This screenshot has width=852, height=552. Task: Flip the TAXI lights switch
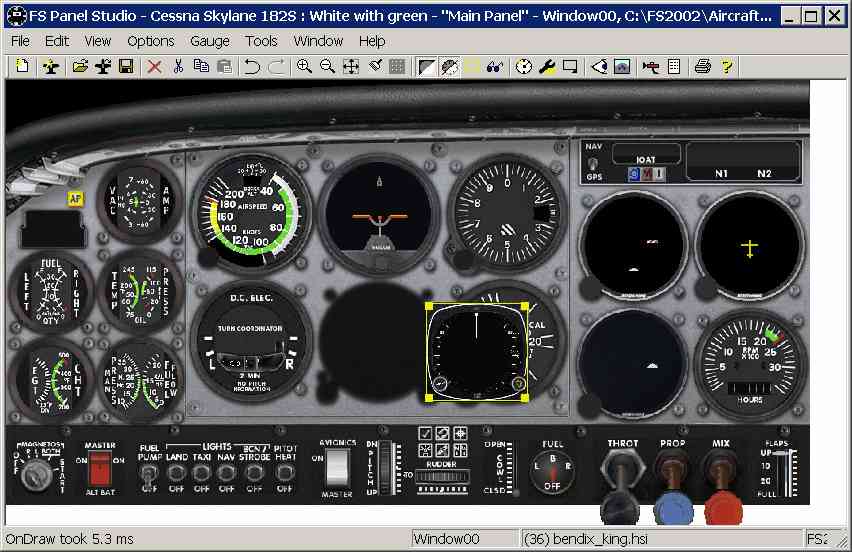coord(202,474)
